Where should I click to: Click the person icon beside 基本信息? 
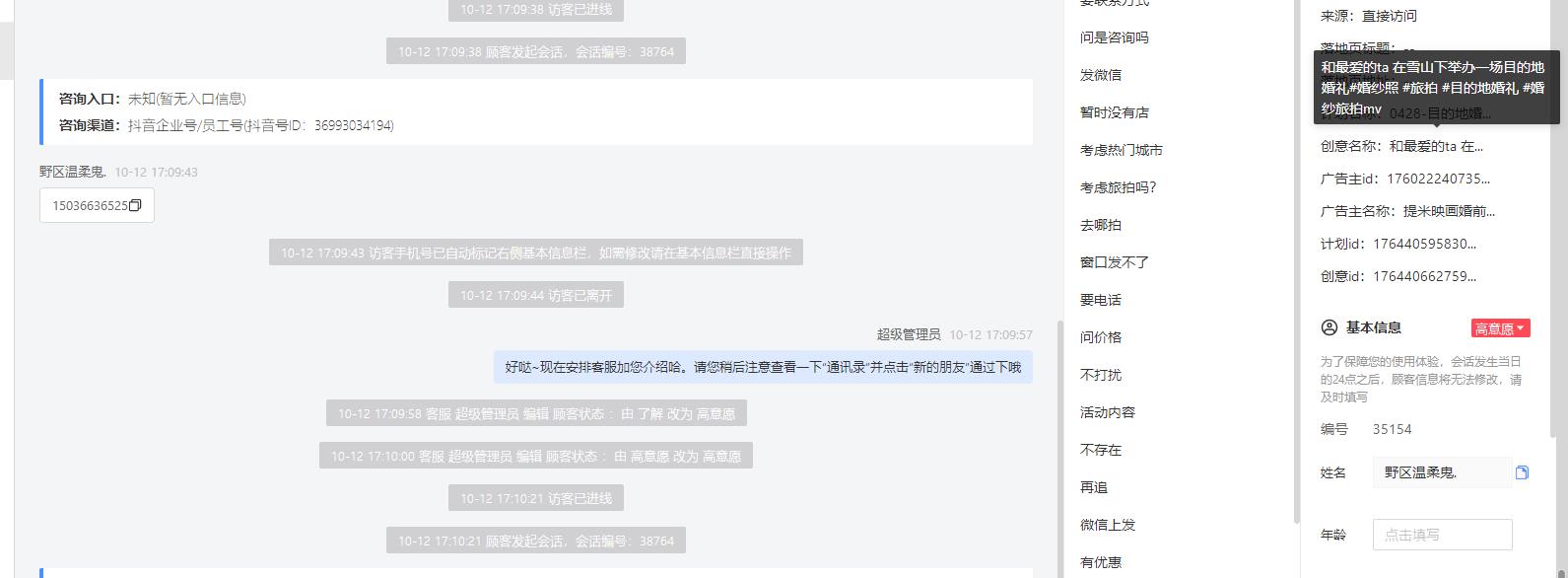click(x=1329, y=327)
